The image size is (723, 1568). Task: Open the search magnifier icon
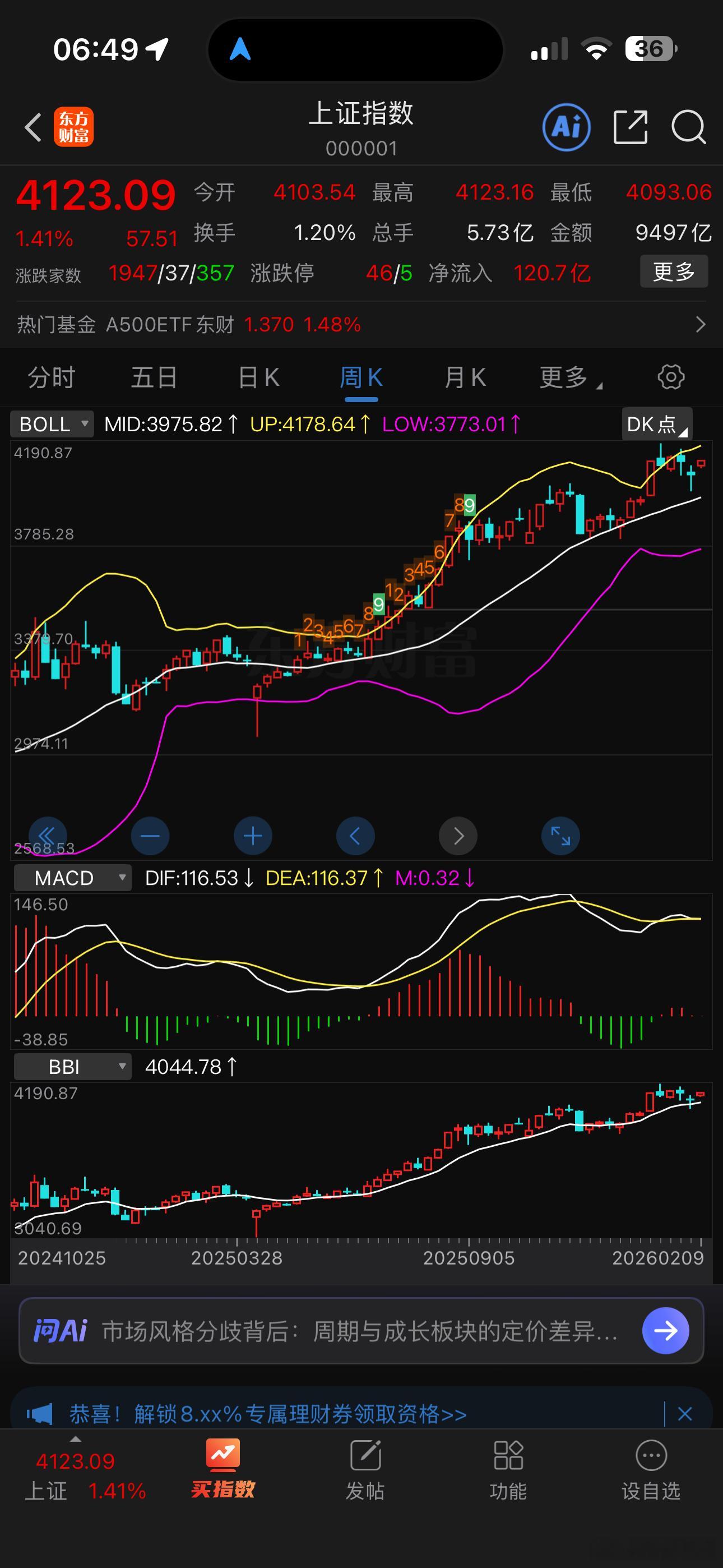688,127
